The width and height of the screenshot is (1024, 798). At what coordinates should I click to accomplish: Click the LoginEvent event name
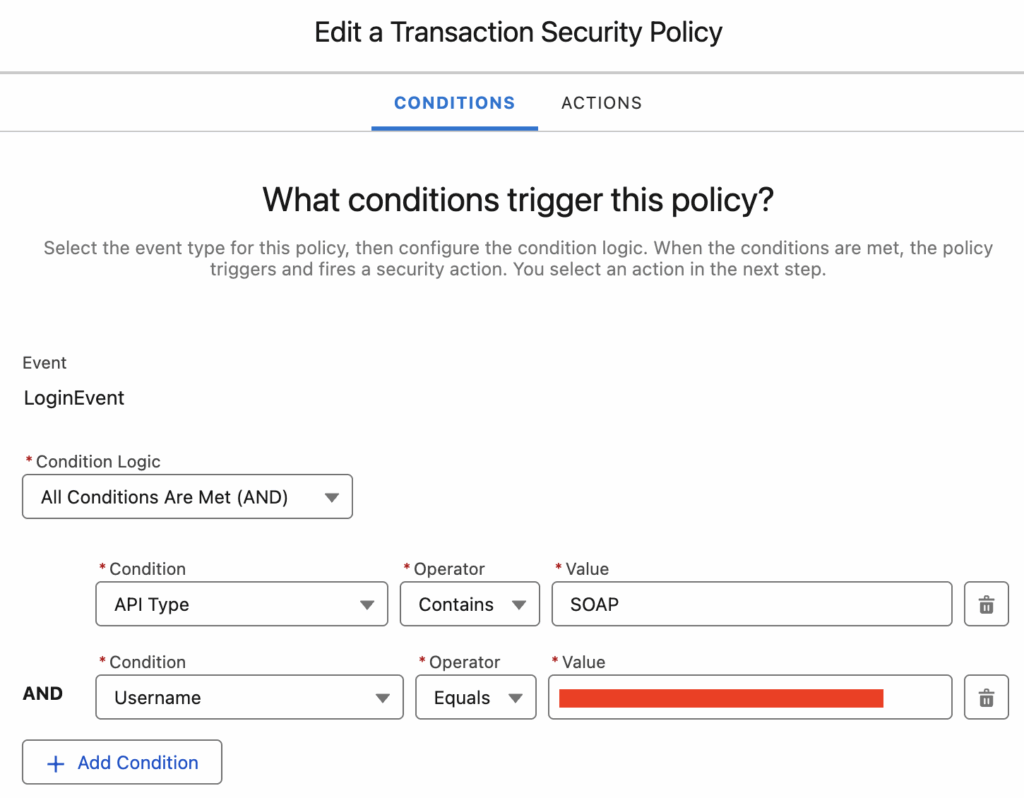[74, 398]
